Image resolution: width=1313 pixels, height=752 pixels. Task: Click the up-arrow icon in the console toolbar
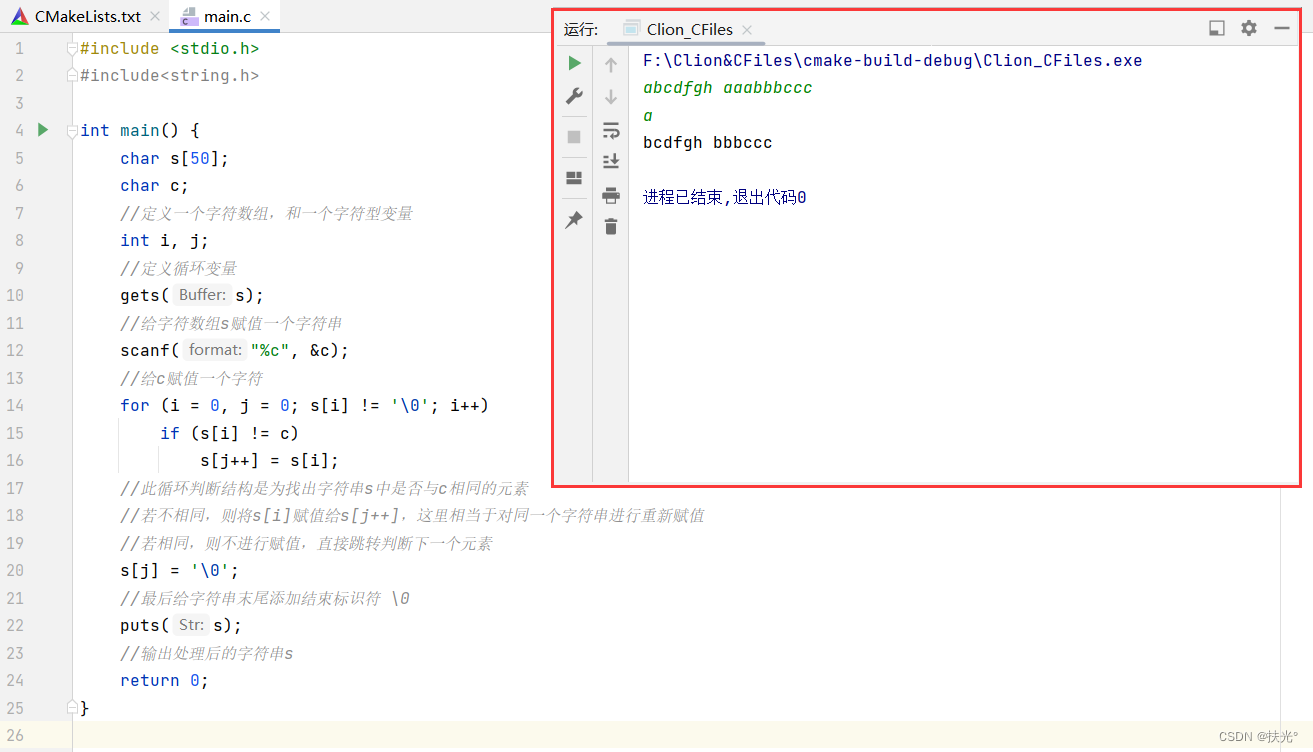coord(611,65)
